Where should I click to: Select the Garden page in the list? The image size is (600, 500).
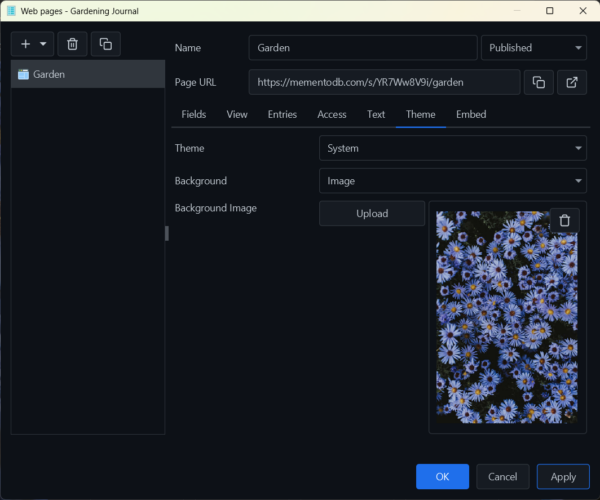click(x=87, y=74)
